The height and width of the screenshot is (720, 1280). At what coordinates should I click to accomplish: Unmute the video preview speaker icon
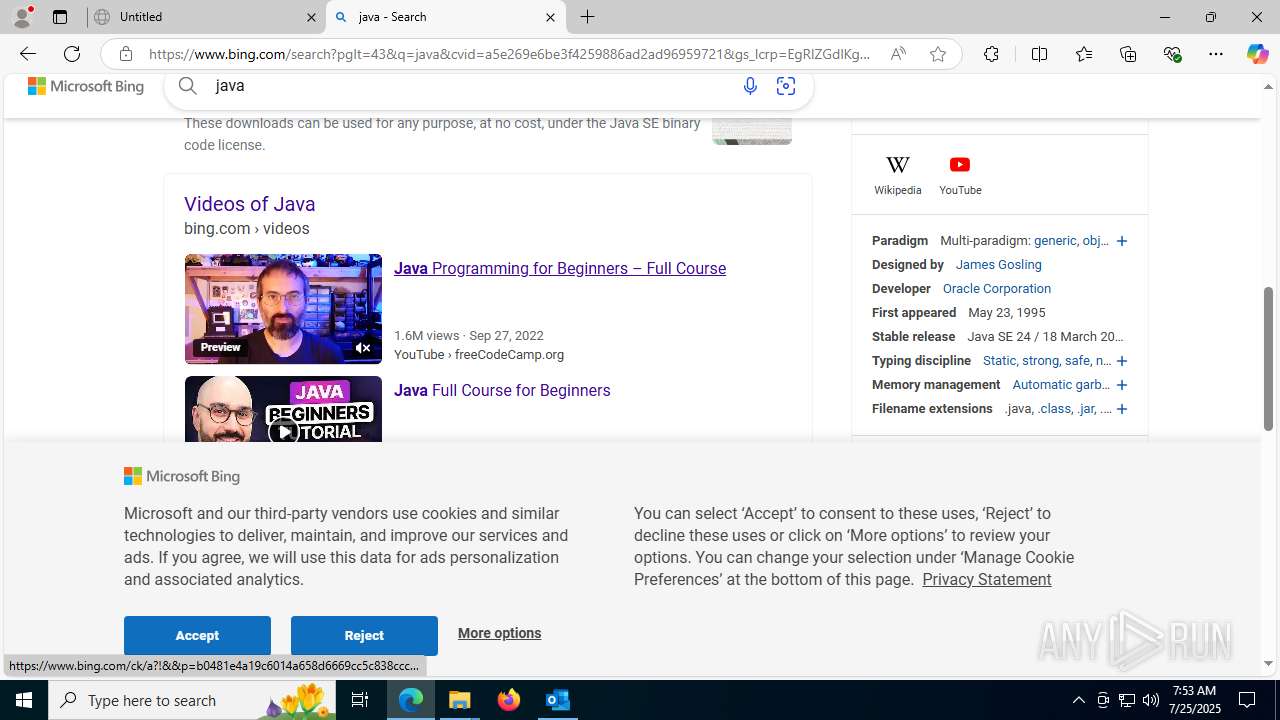click(x=364, y=348)
